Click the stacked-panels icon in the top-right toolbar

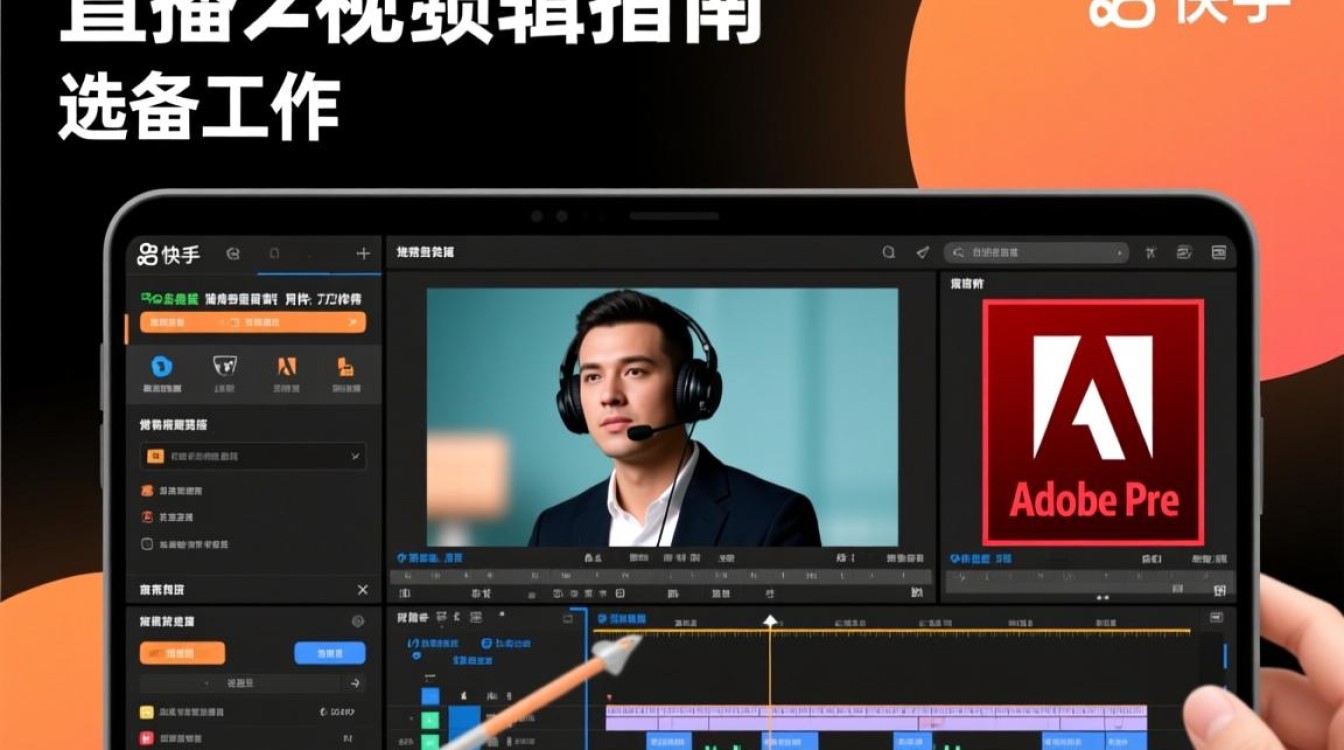click(x=1185, y=253)
